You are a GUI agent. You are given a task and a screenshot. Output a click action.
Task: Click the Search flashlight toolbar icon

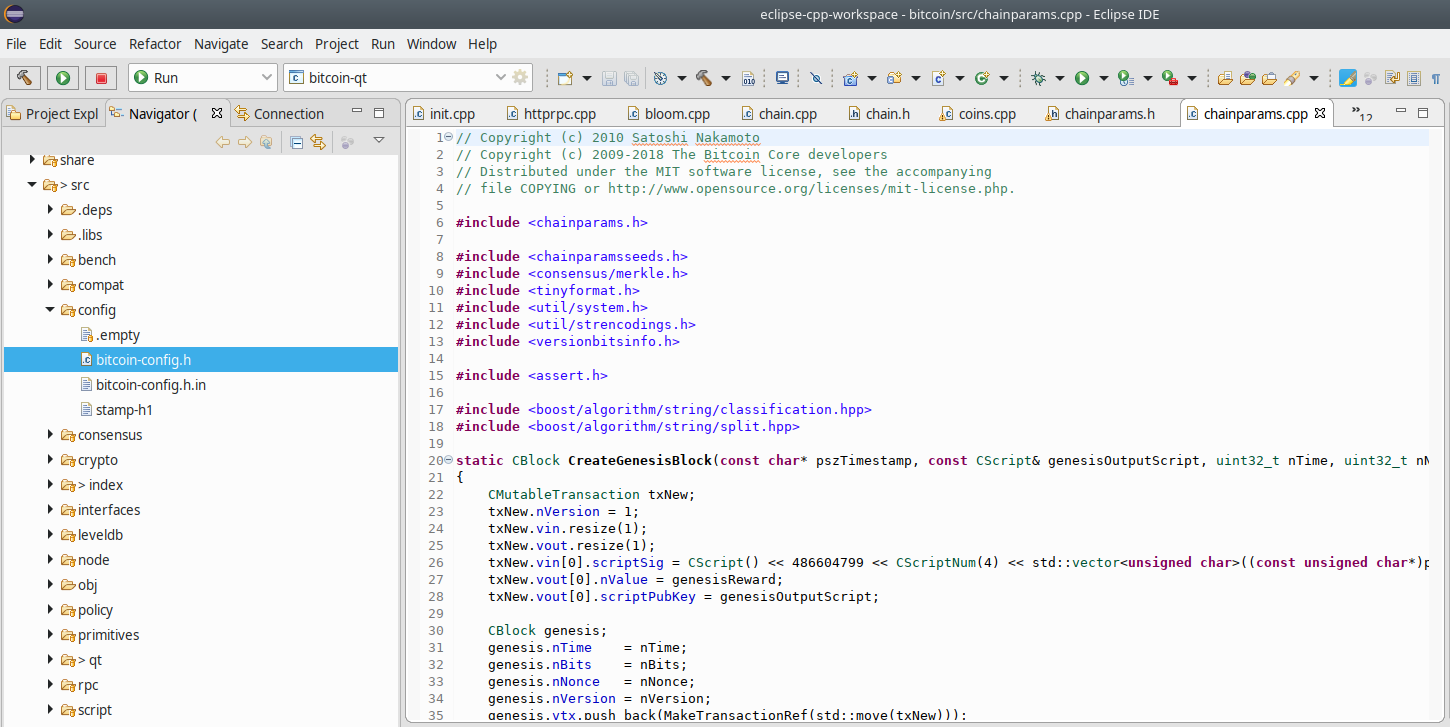(x=1291, y=77)
